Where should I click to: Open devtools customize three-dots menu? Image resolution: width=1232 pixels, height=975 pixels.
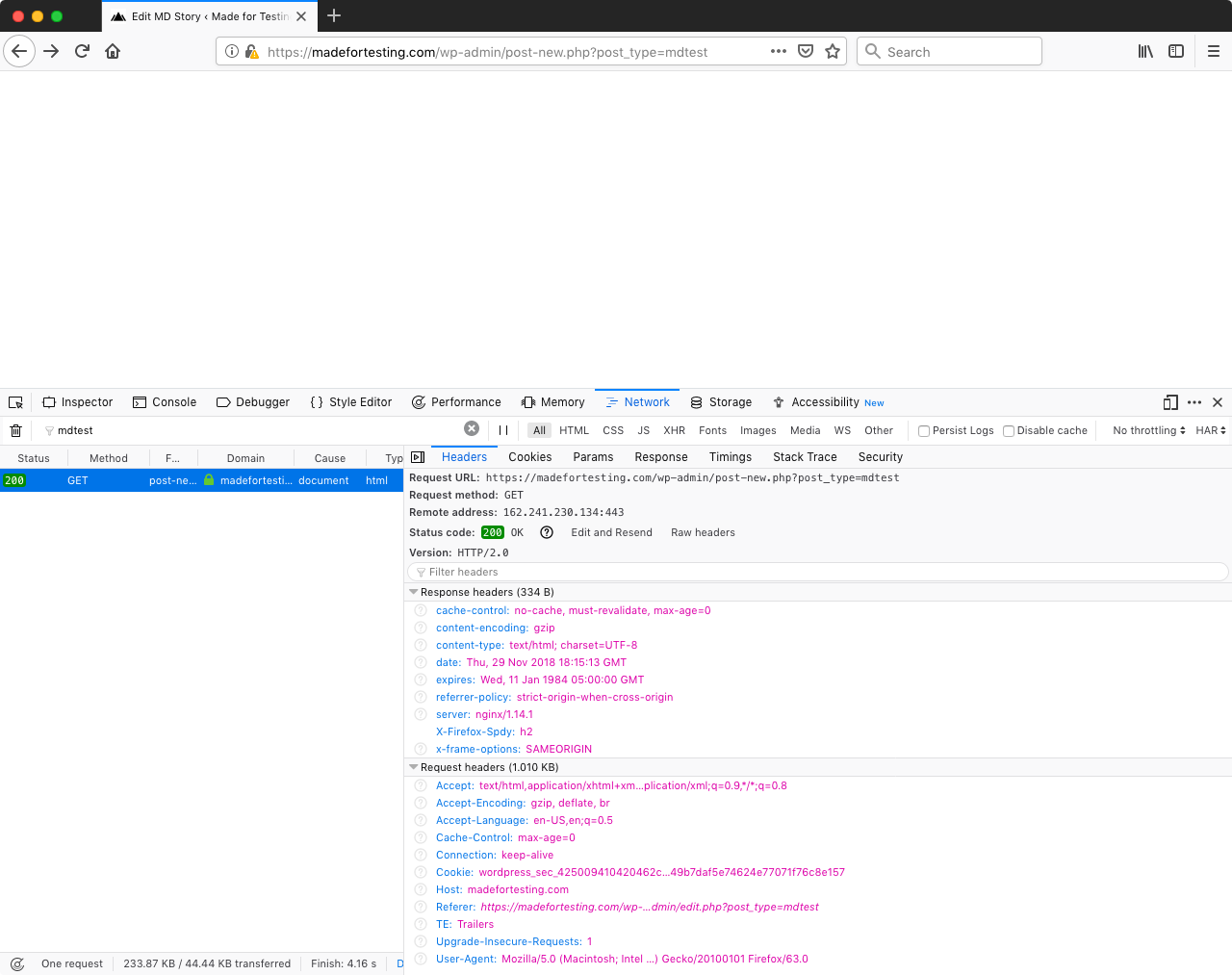(1194, 402)
